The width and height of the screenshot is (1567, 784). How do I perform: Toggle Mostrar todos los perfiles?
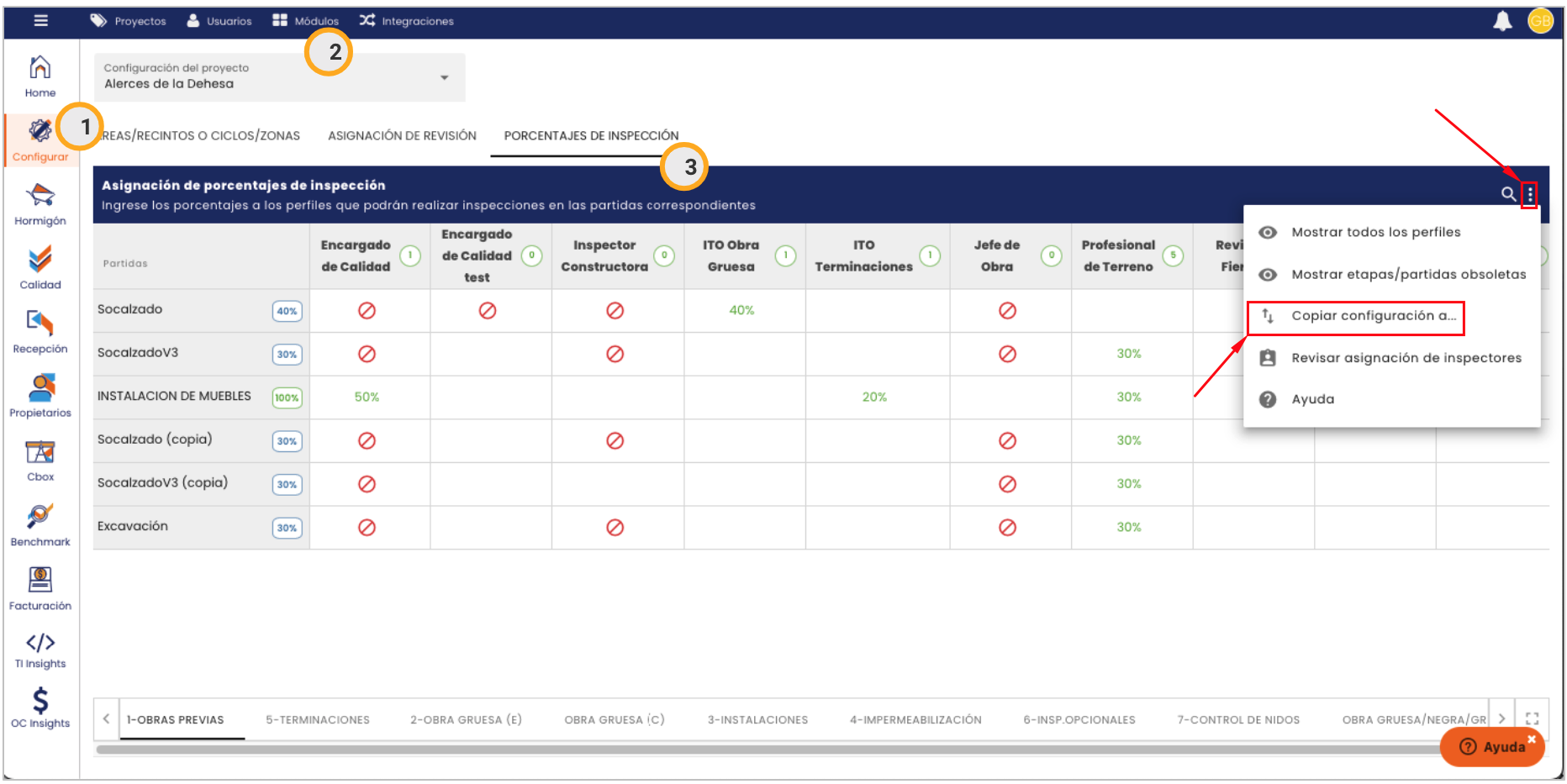[1375, 233]
